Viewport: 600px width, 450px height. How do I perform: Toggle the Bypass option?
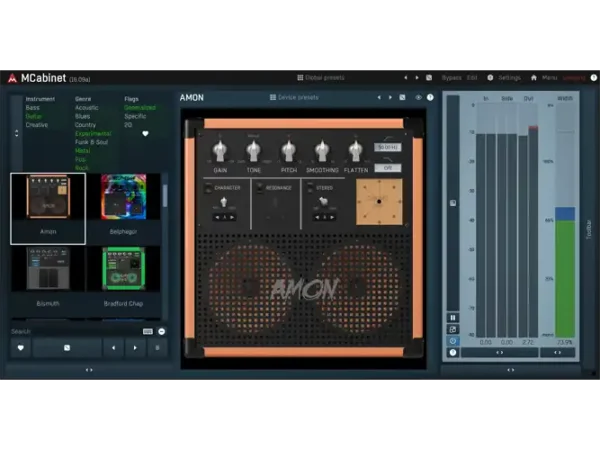click(x=452, y=78)
